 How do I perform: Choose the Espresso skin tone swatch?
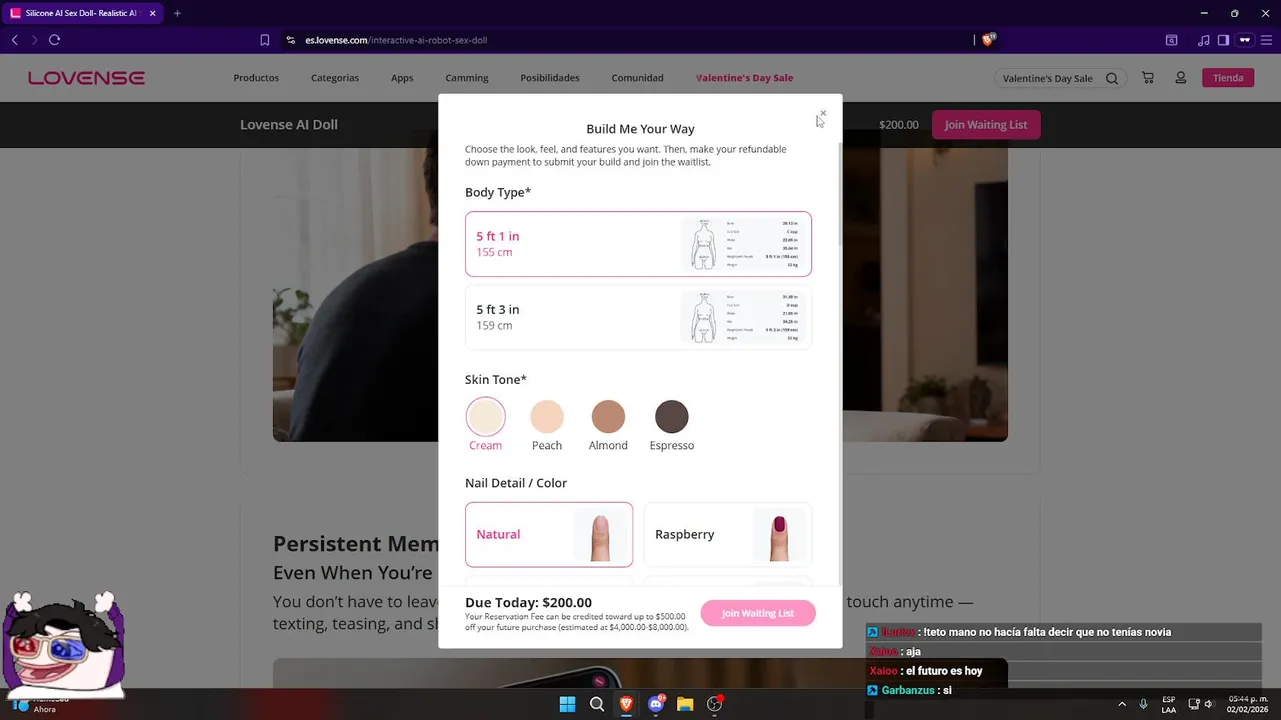pyautogui.click(x=672, y=417)
